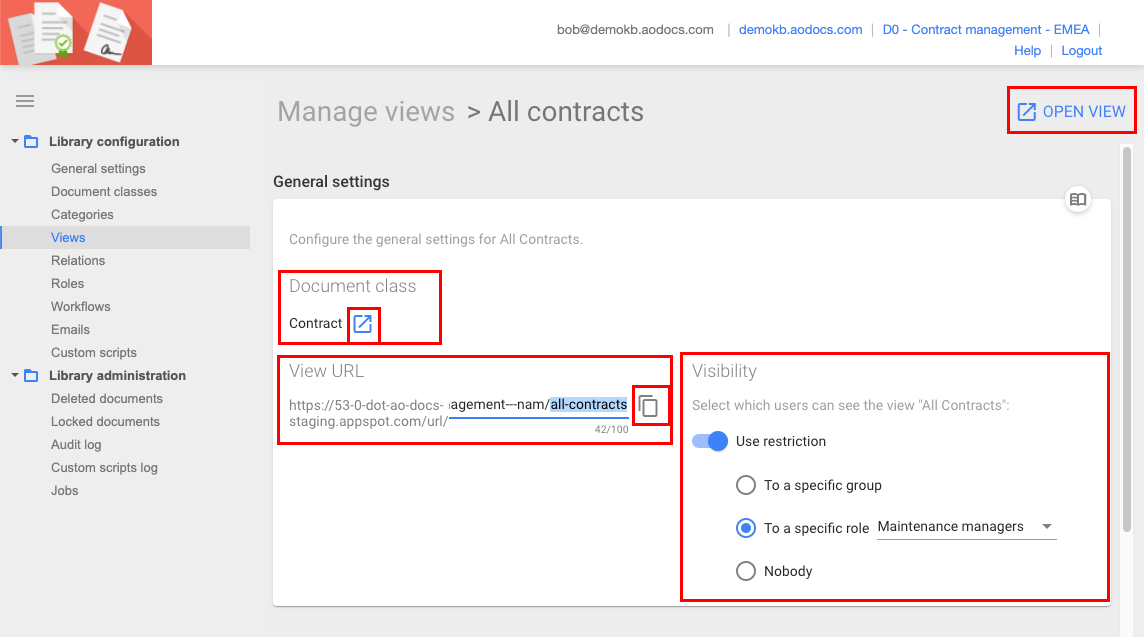The height and width of the screenshot is (637, 1144).
Task: Select To a specific role radio
Action: (745, 527)
